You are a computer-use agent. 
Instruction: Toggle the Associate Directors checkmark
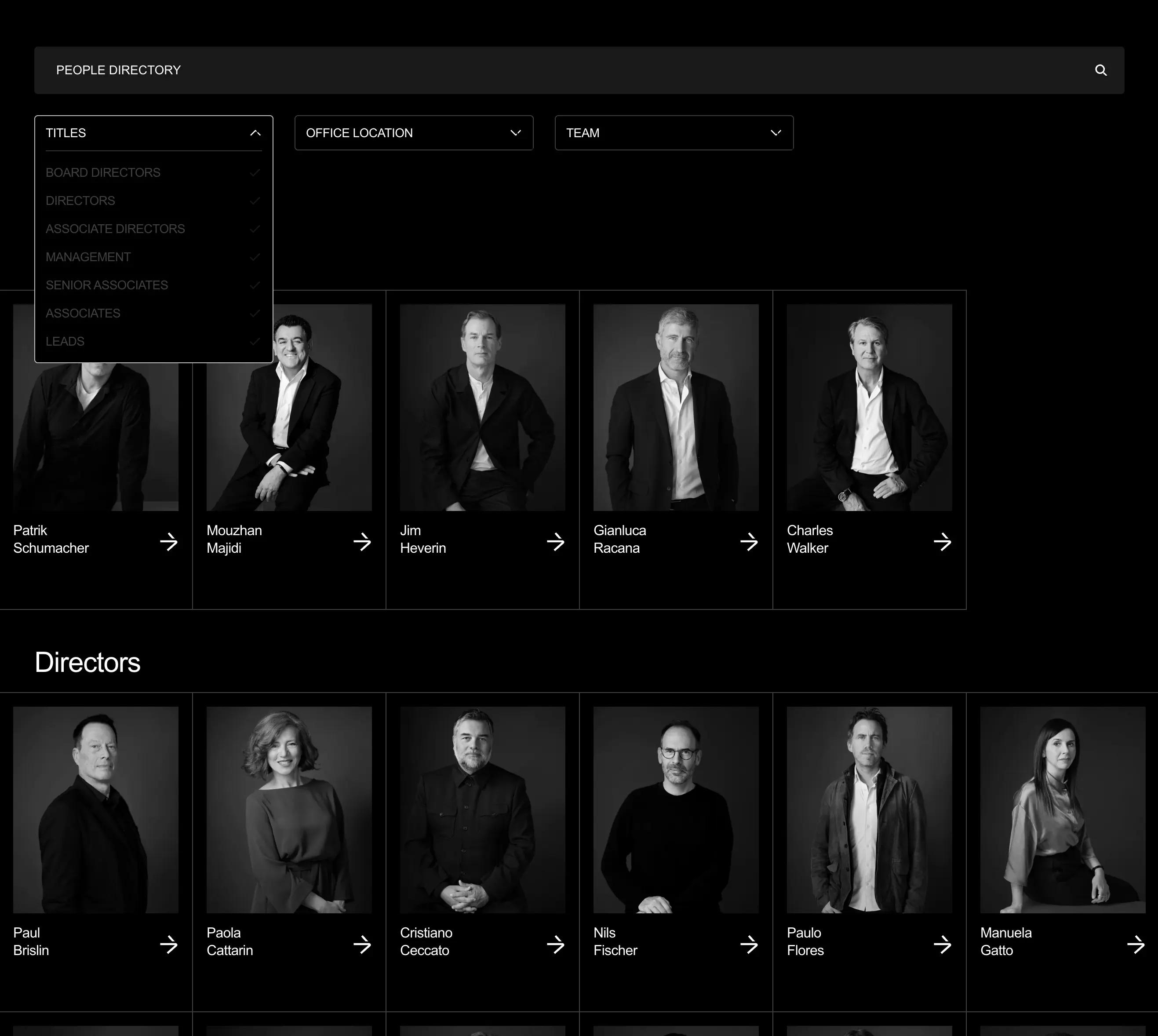coord(255,229)
